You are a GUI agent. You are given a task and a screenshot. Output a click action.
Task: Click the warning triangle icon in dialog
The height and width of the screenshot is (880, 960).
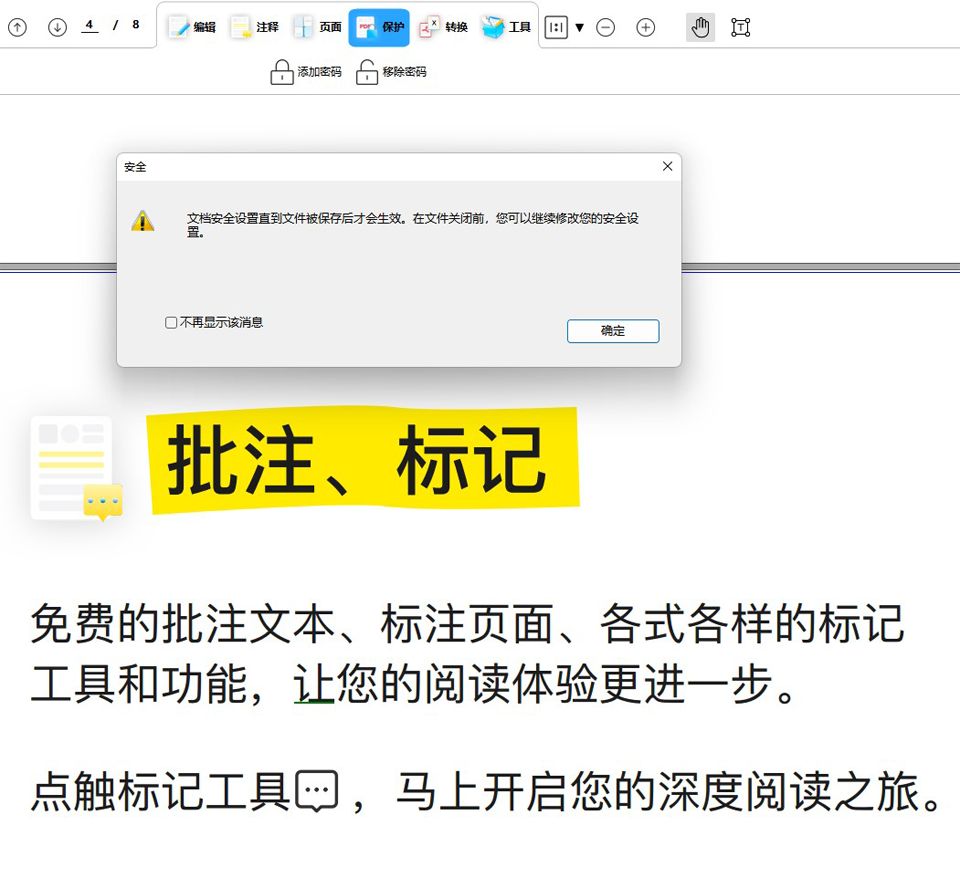click(x=143, y=221)
